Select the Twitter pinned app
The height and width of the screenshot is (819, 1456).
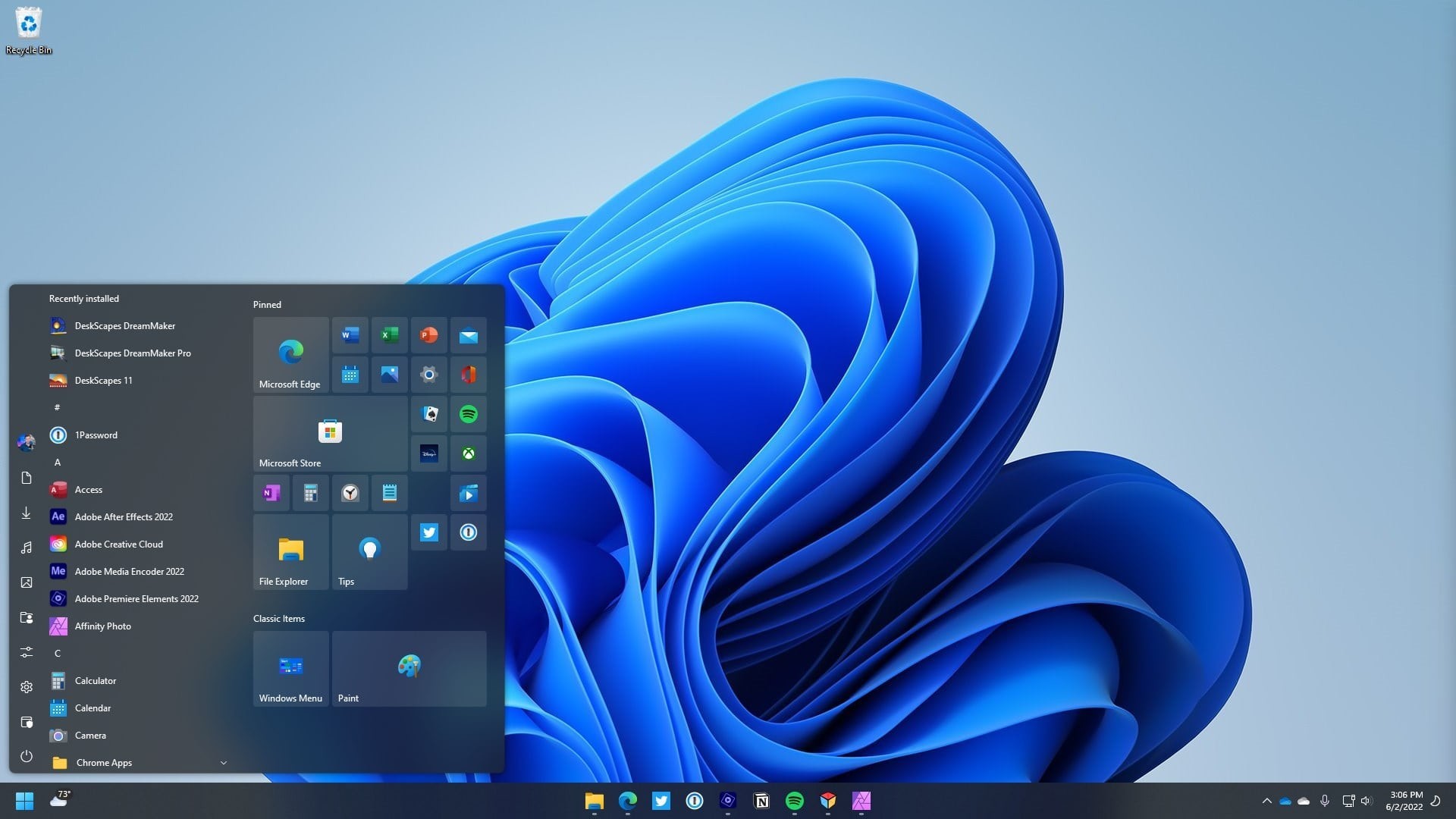[429, 532]
